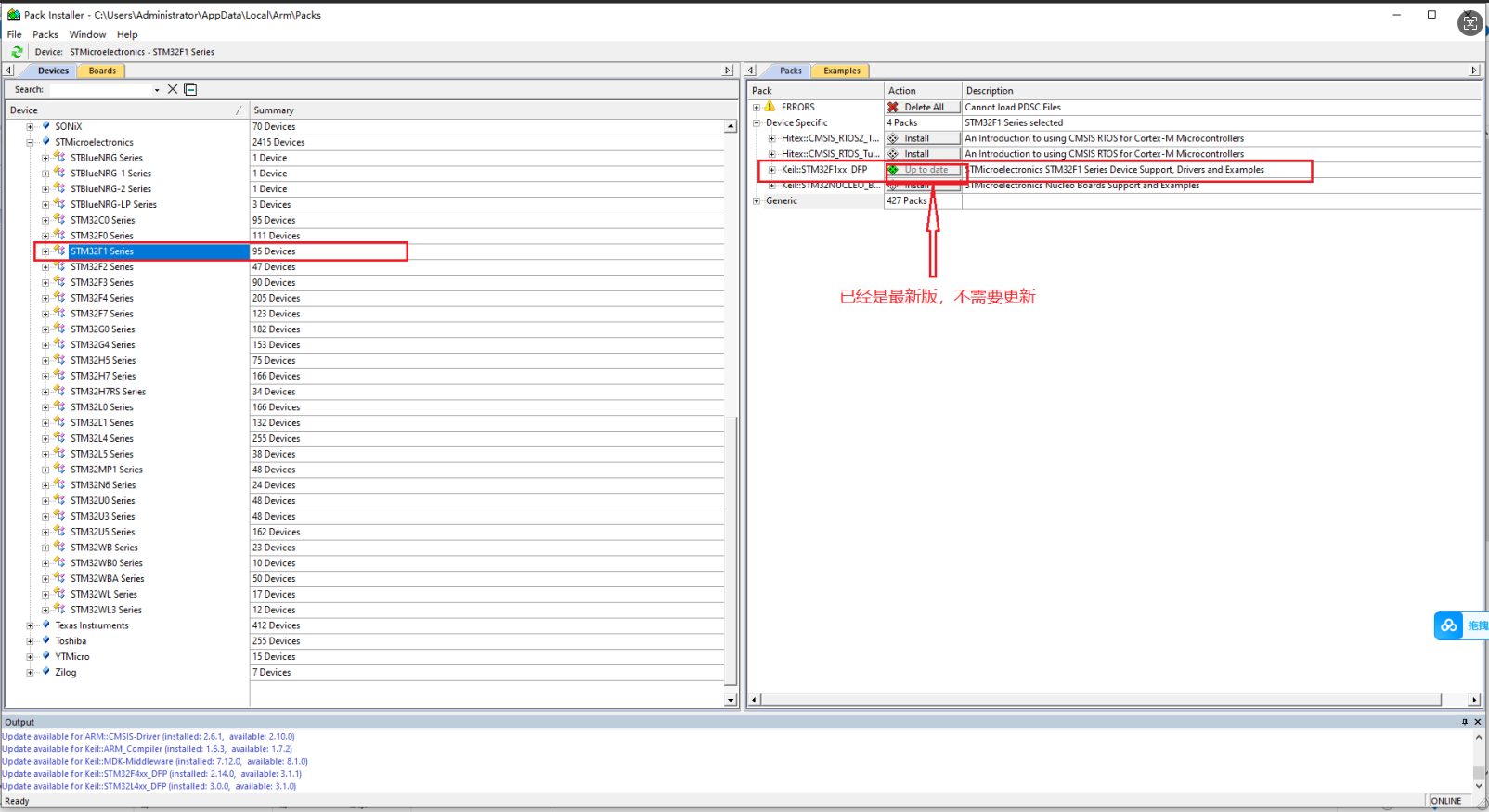
Task: Click the Output panel scroll-up arrow
Action: point(1478,737)
